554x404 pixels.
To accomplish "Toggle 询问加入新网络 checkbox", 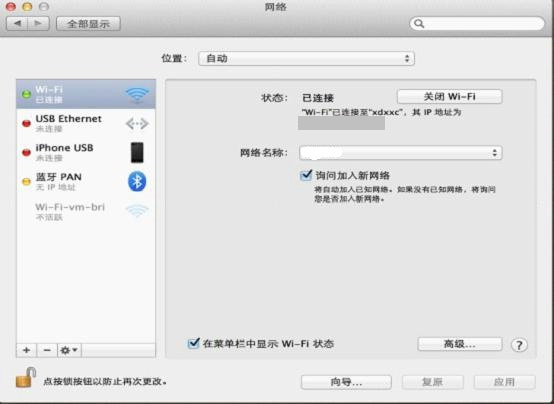I will tap(306, 175).
